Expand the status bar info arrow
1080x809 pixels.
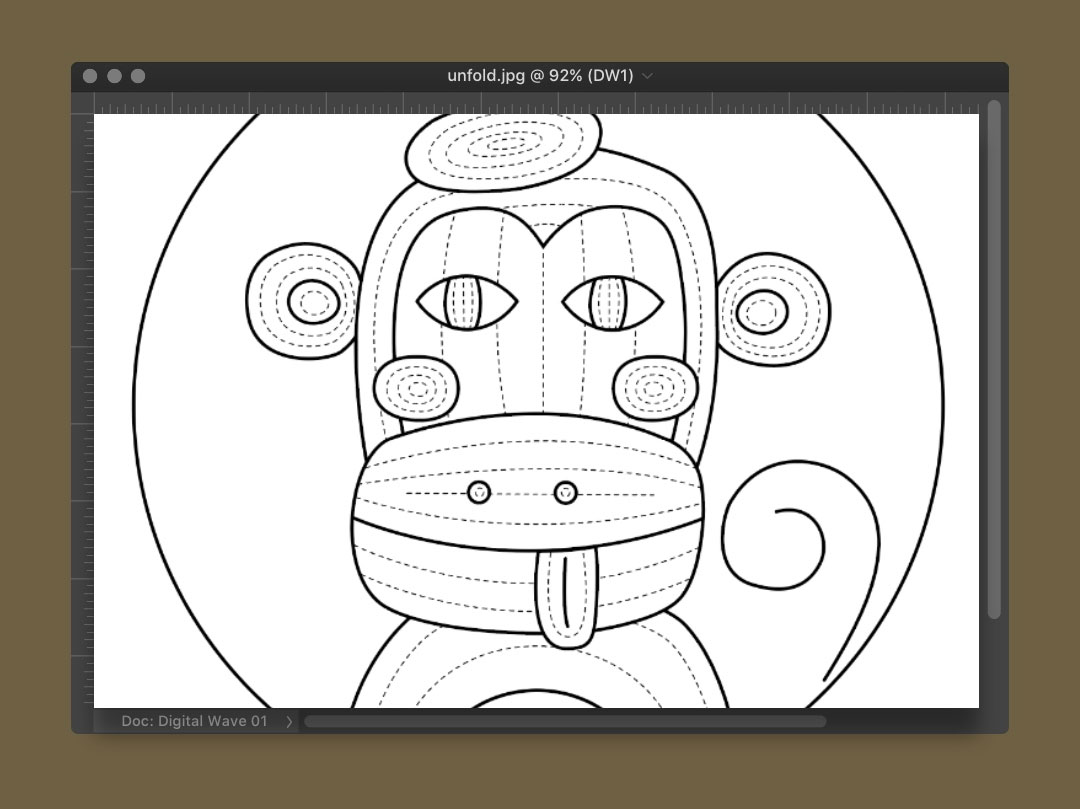click(289, 721)
